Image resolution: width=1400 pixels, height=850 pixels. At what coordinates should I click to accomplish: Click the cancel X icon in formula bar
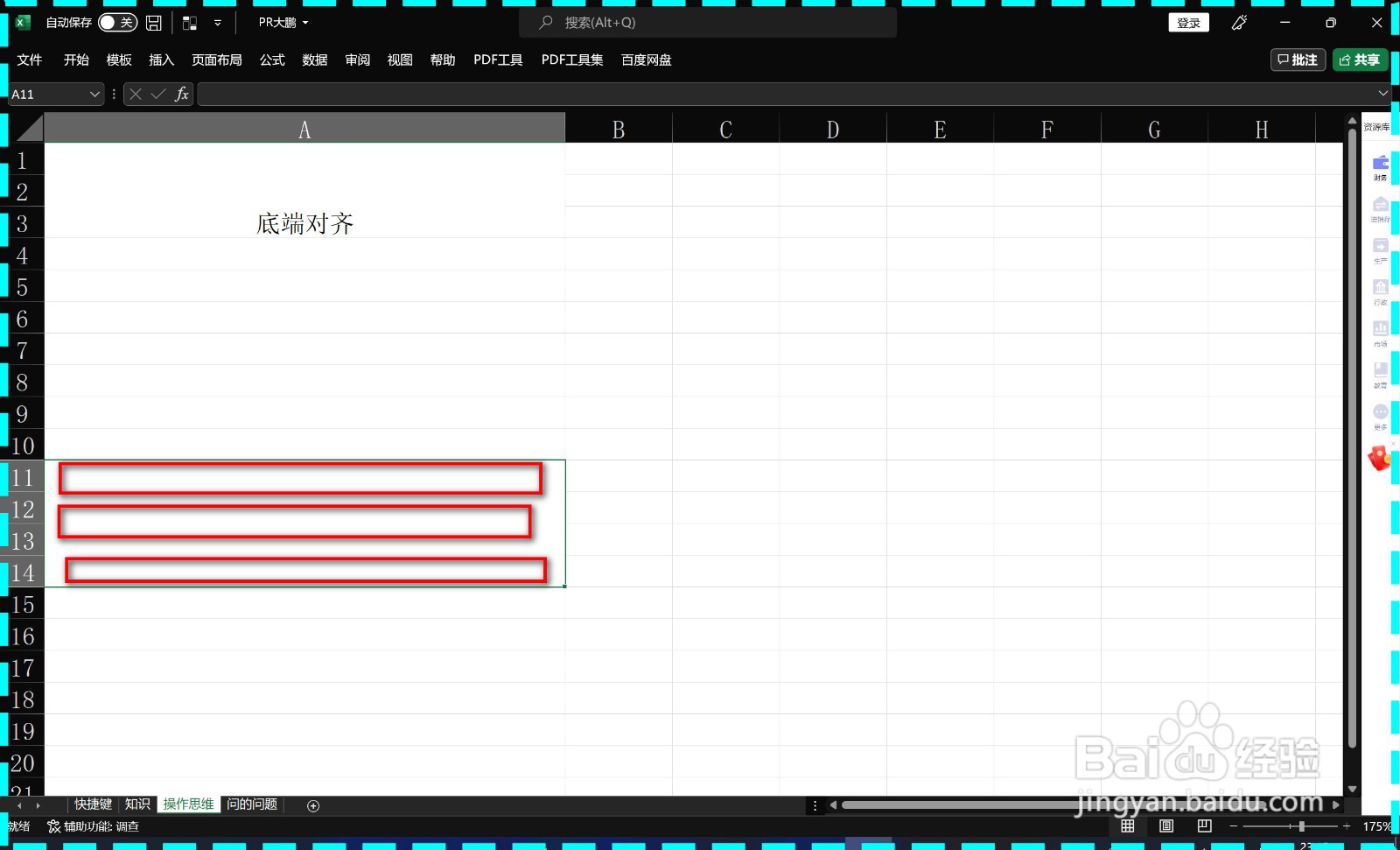pos(136,94)
